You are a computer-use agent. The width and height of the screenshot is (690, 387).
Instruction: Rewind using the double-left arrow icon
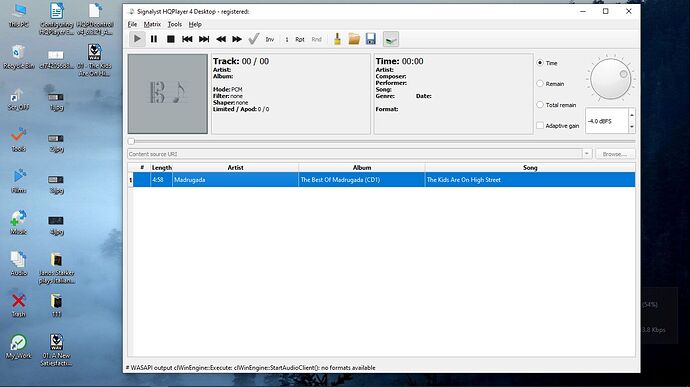click(220, 39)
